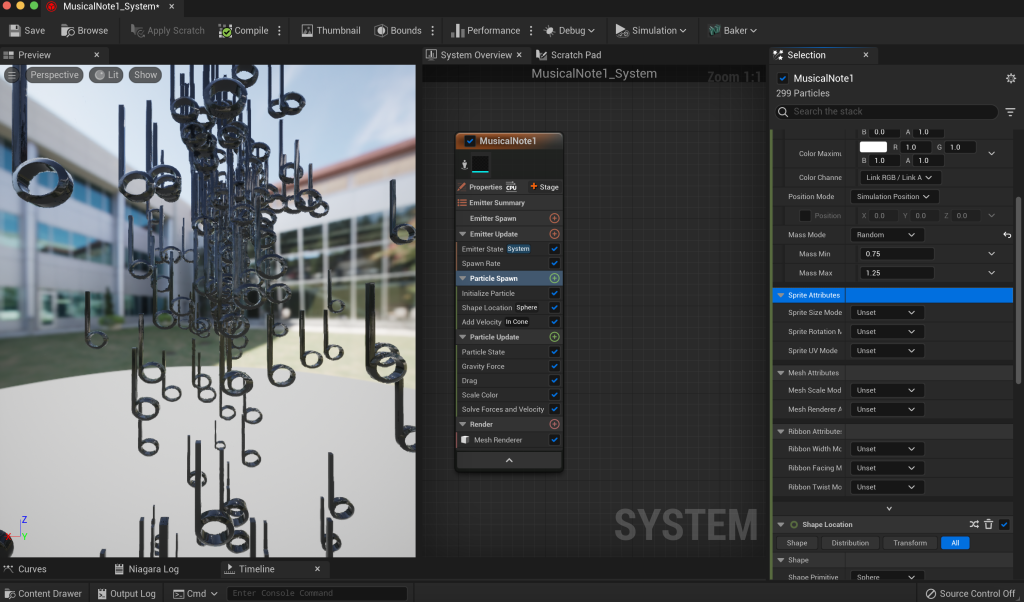
Task: Open the Selection panel settings gear
Action: coord(1010,78)
